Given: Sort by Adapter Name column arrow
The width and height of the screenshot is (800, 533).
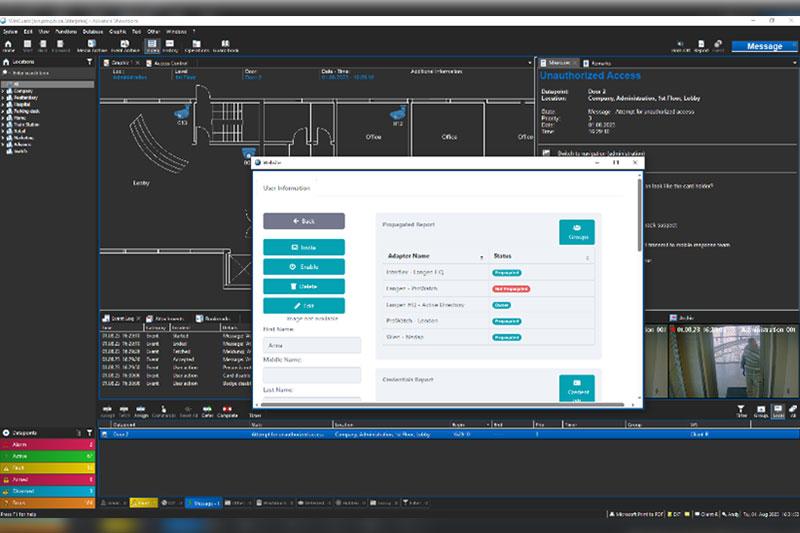Looking at the screenshot, I should (482, 257).
